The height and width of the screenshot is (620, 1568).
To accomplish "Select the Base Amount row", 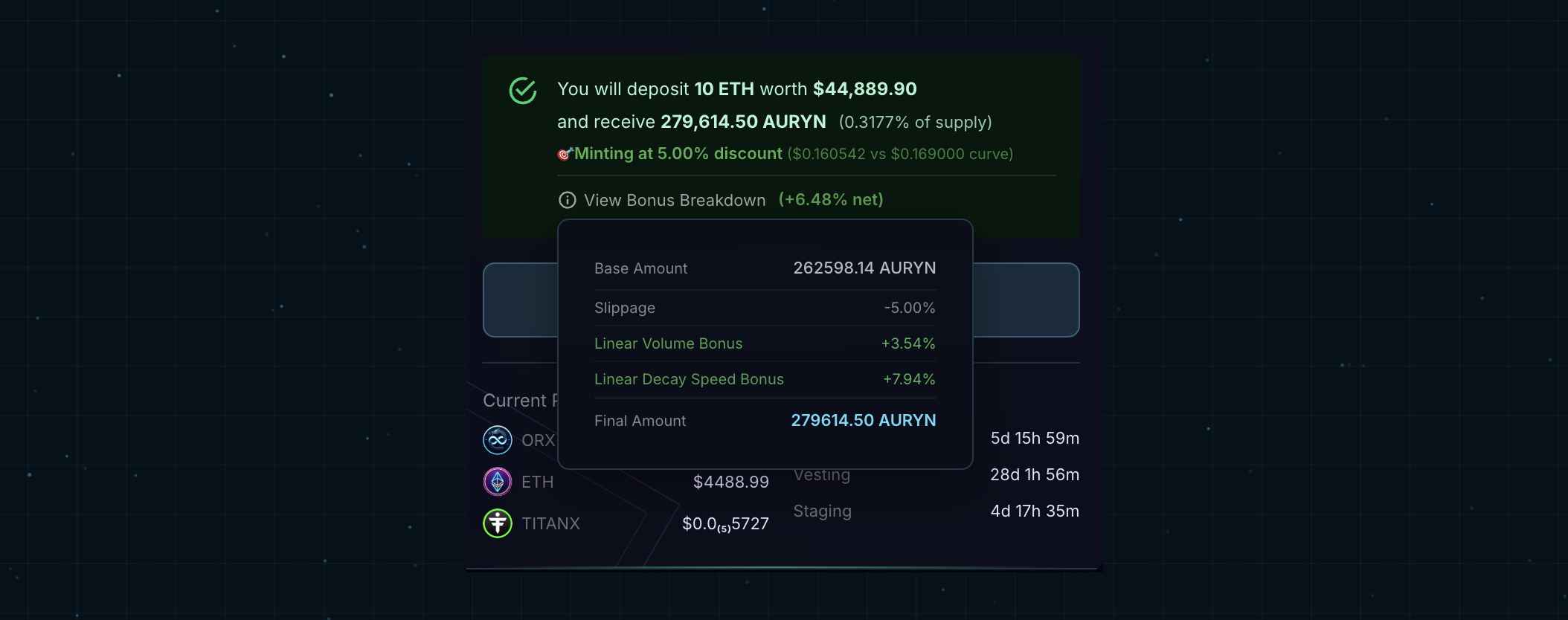I will (x=765, y=268).
